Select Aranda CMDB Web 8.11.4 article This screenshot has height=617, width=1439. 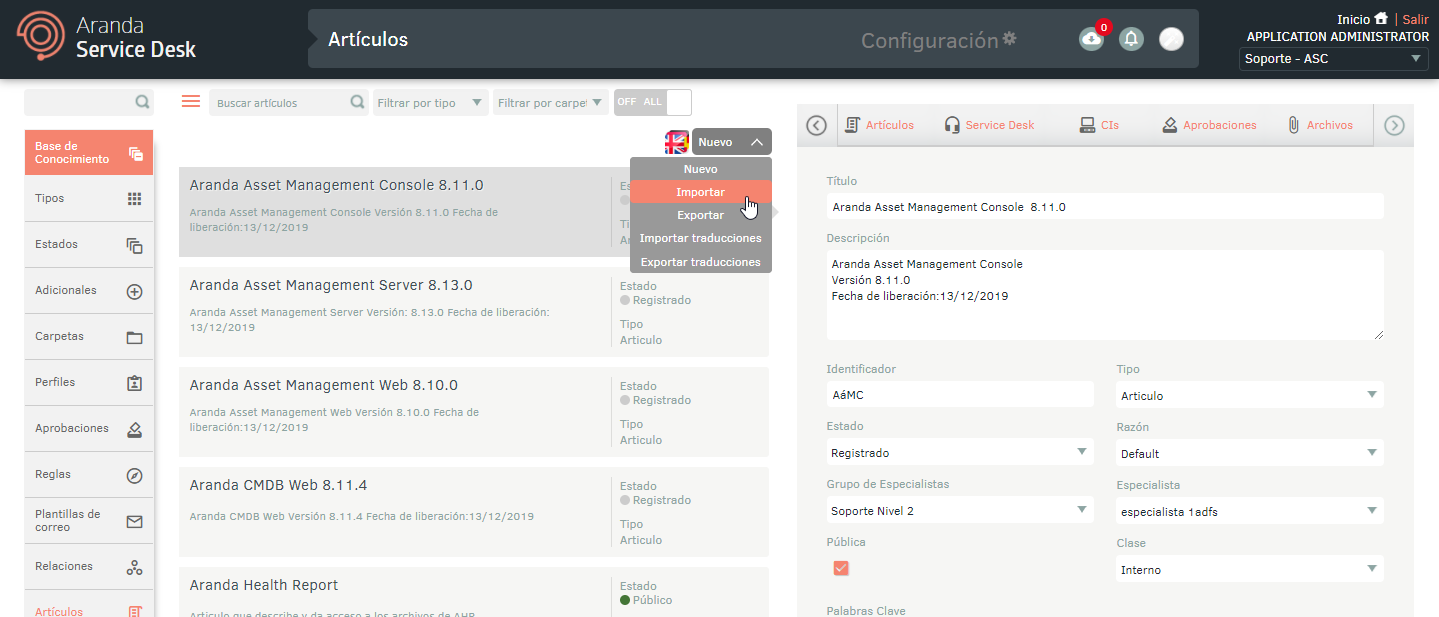474,512
